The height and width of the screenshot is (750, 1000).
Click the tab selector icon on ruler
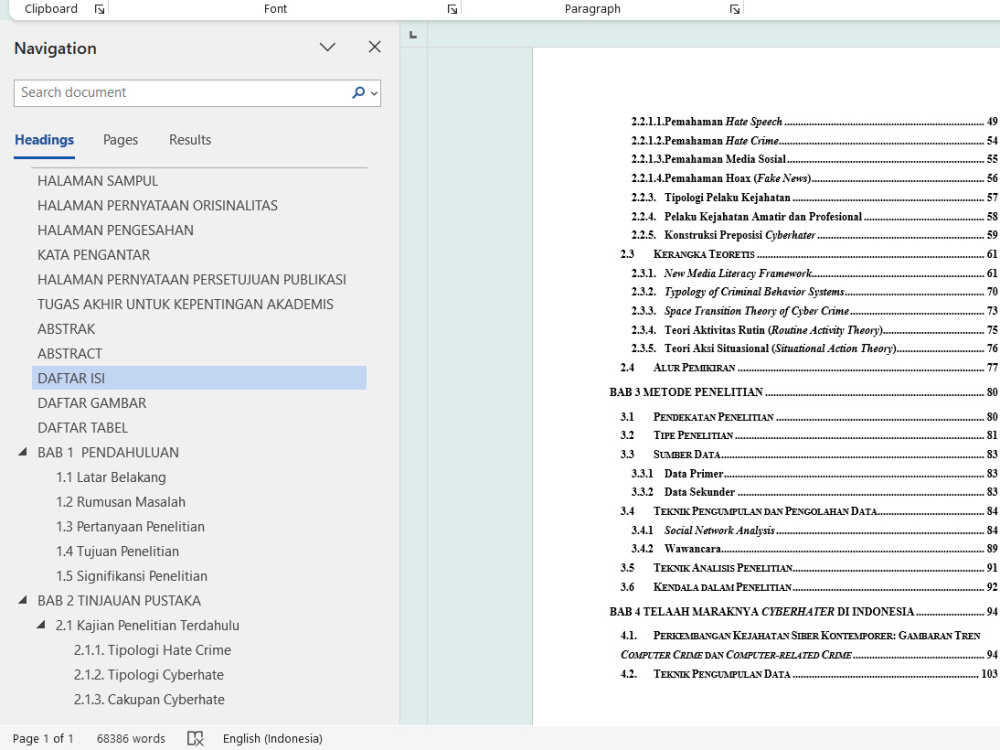pos(413,35)
